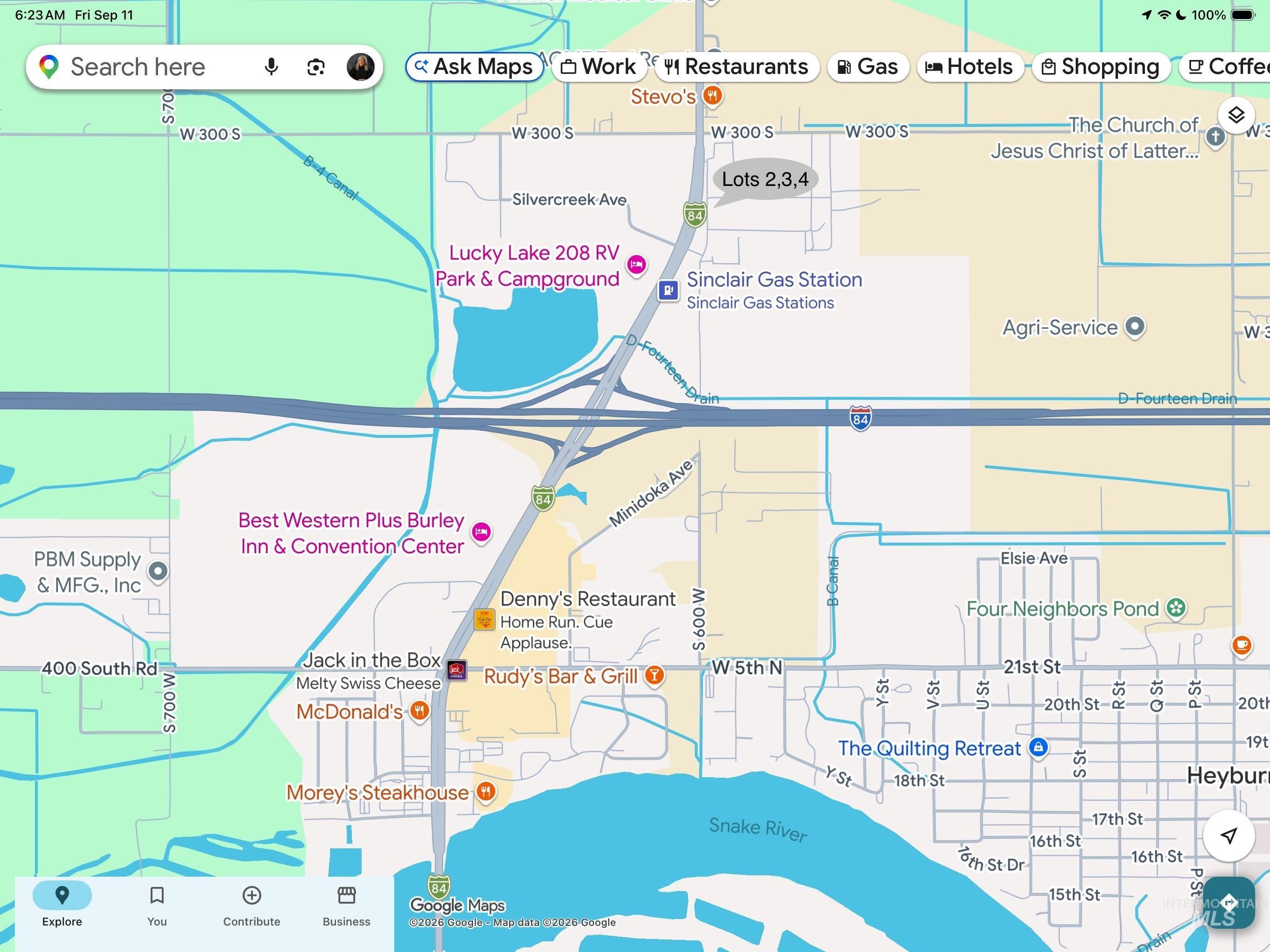Image resolution: width=1270 pixels, height=952 pixels.
Task: Tap the Minidoka Ave street label
Action: pyautogui.click(x=651, y=493)
